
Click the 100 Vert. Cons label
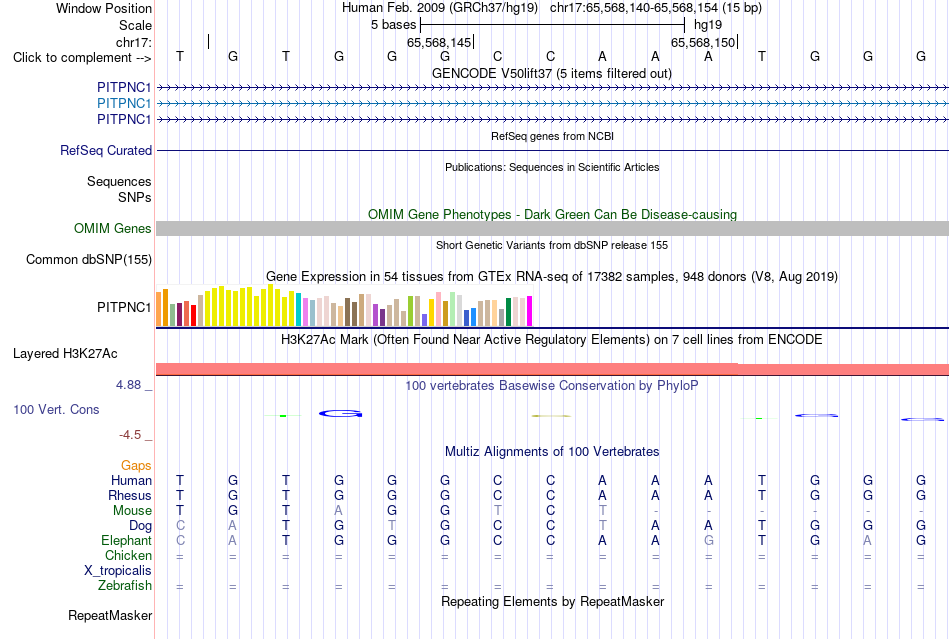[56, 409]
